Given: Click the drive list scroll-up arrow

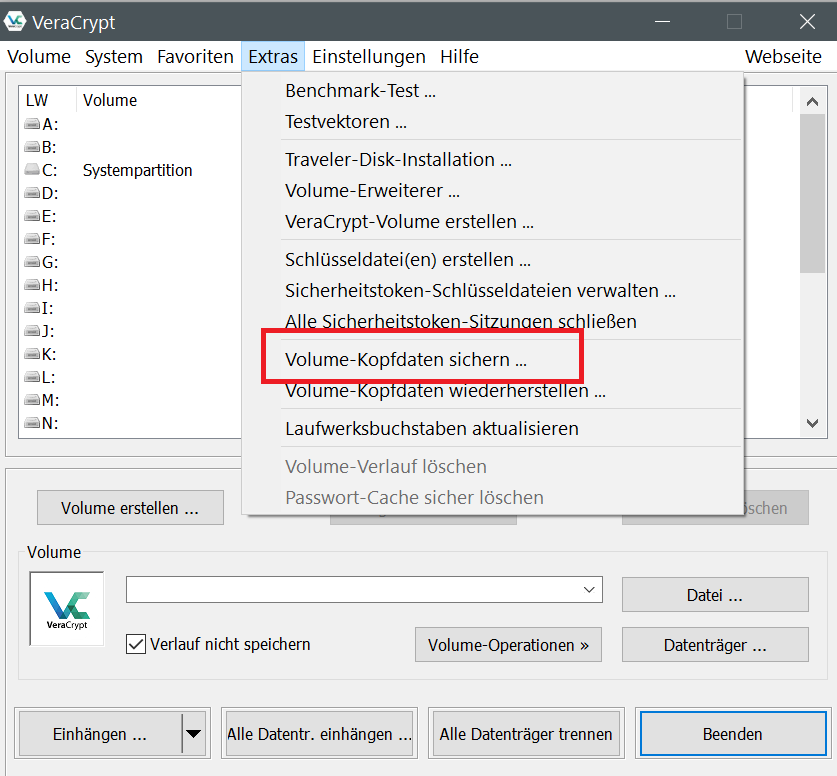Looking at the screenshot, I should [x=812, y=101].
